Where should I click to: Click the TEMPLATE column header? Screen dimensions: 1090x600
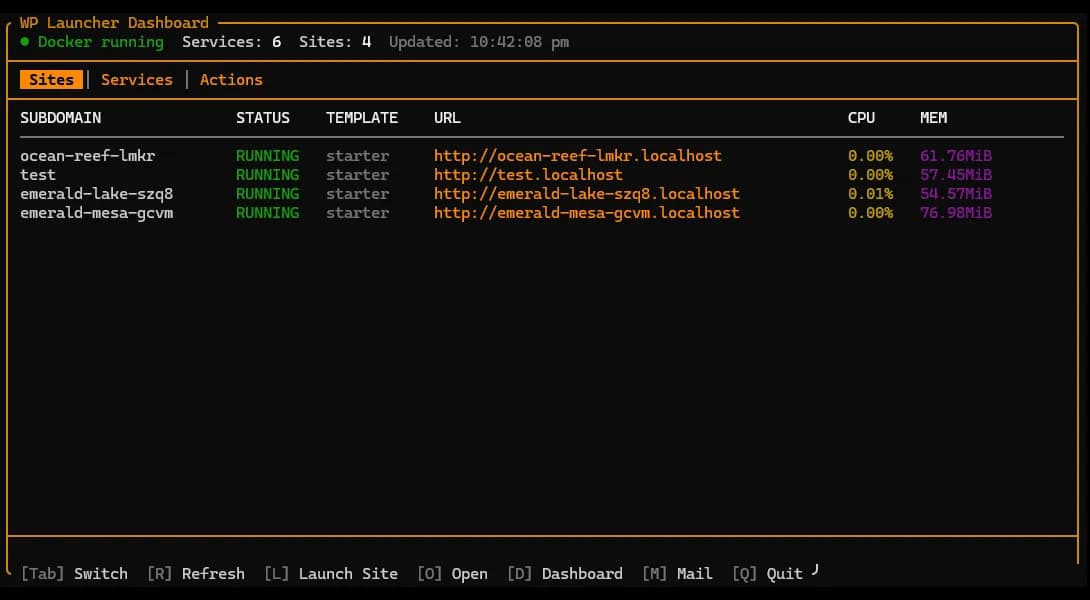point(362,118)
